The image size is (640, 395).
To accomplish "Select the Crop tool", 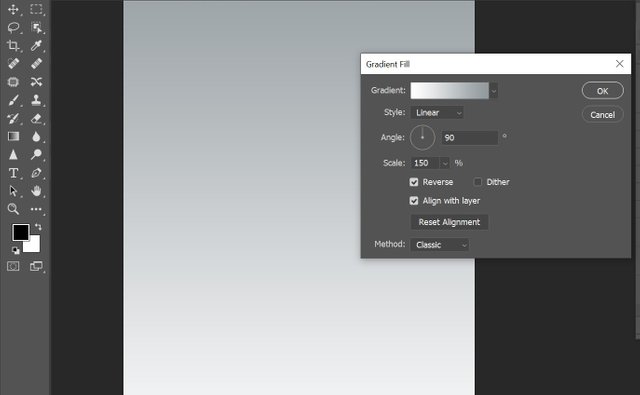I will [13, 45].
